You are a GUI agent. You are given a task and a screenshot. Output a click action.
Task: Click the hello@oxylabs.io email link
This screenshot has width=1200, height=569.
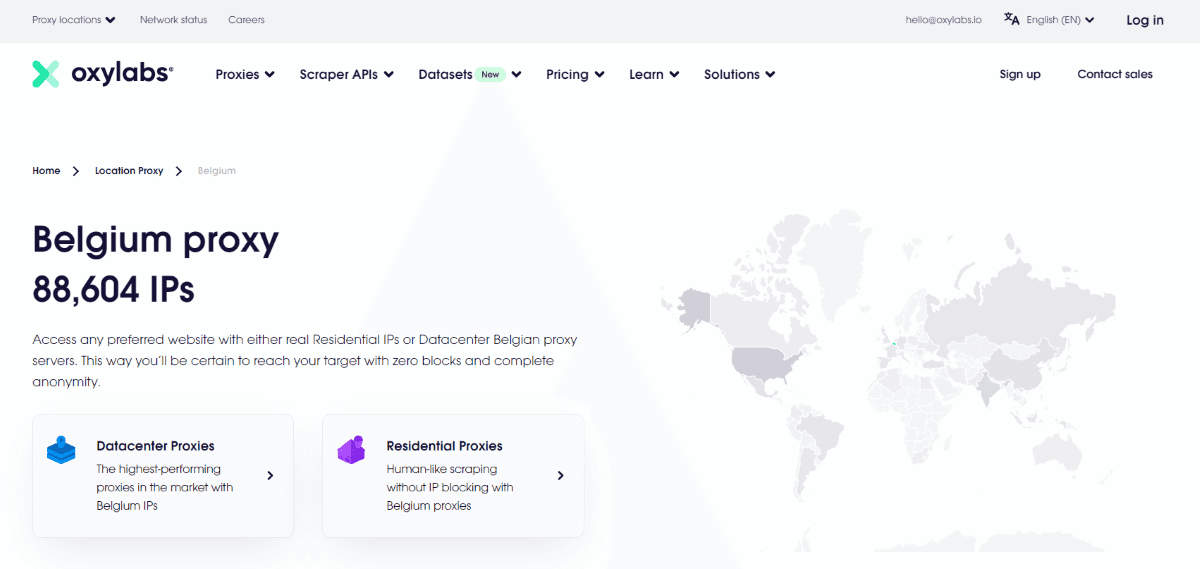coord(946,20)
